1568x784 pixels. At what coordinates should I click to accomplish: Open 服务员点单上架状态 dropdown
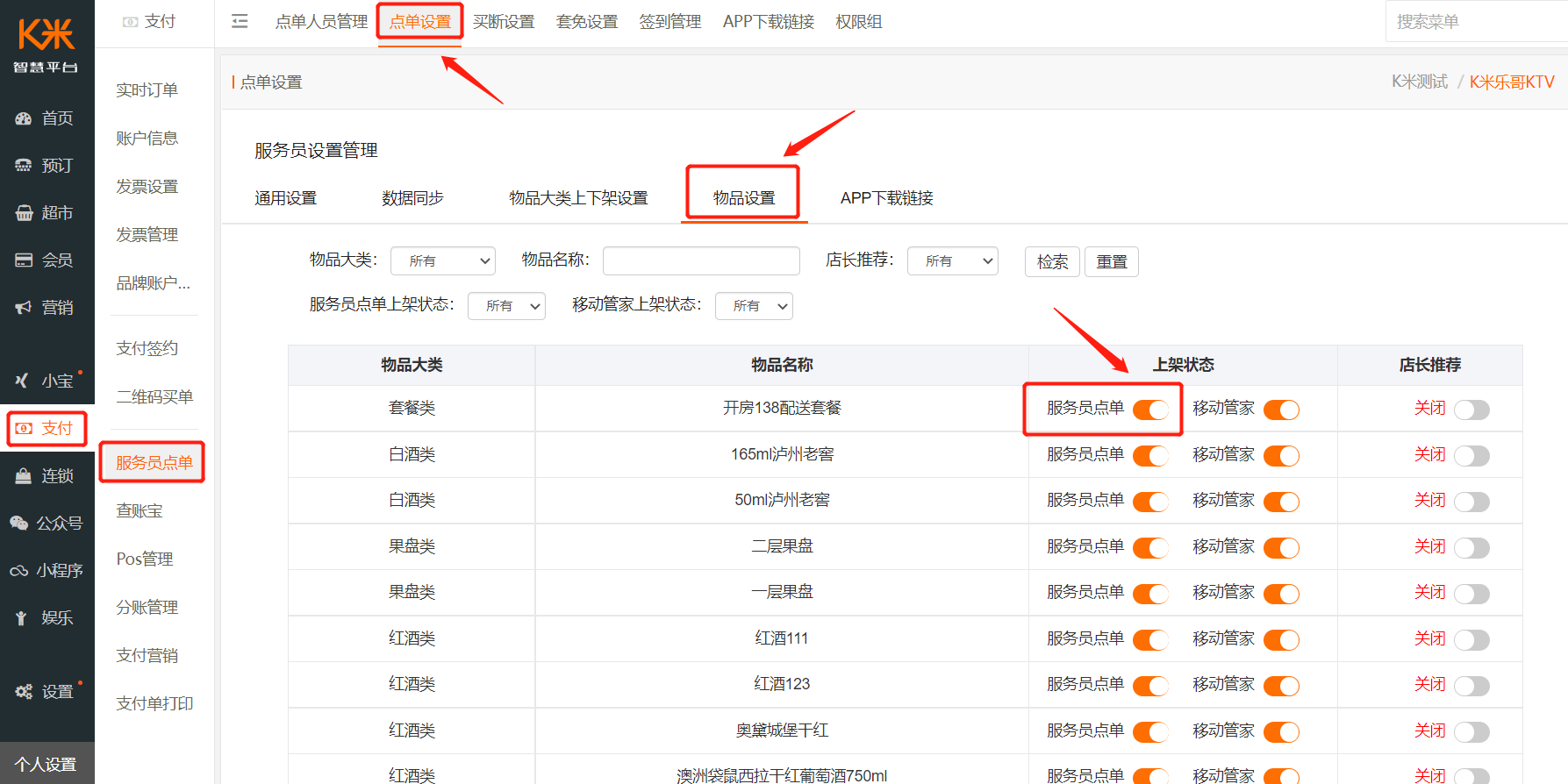507,305
